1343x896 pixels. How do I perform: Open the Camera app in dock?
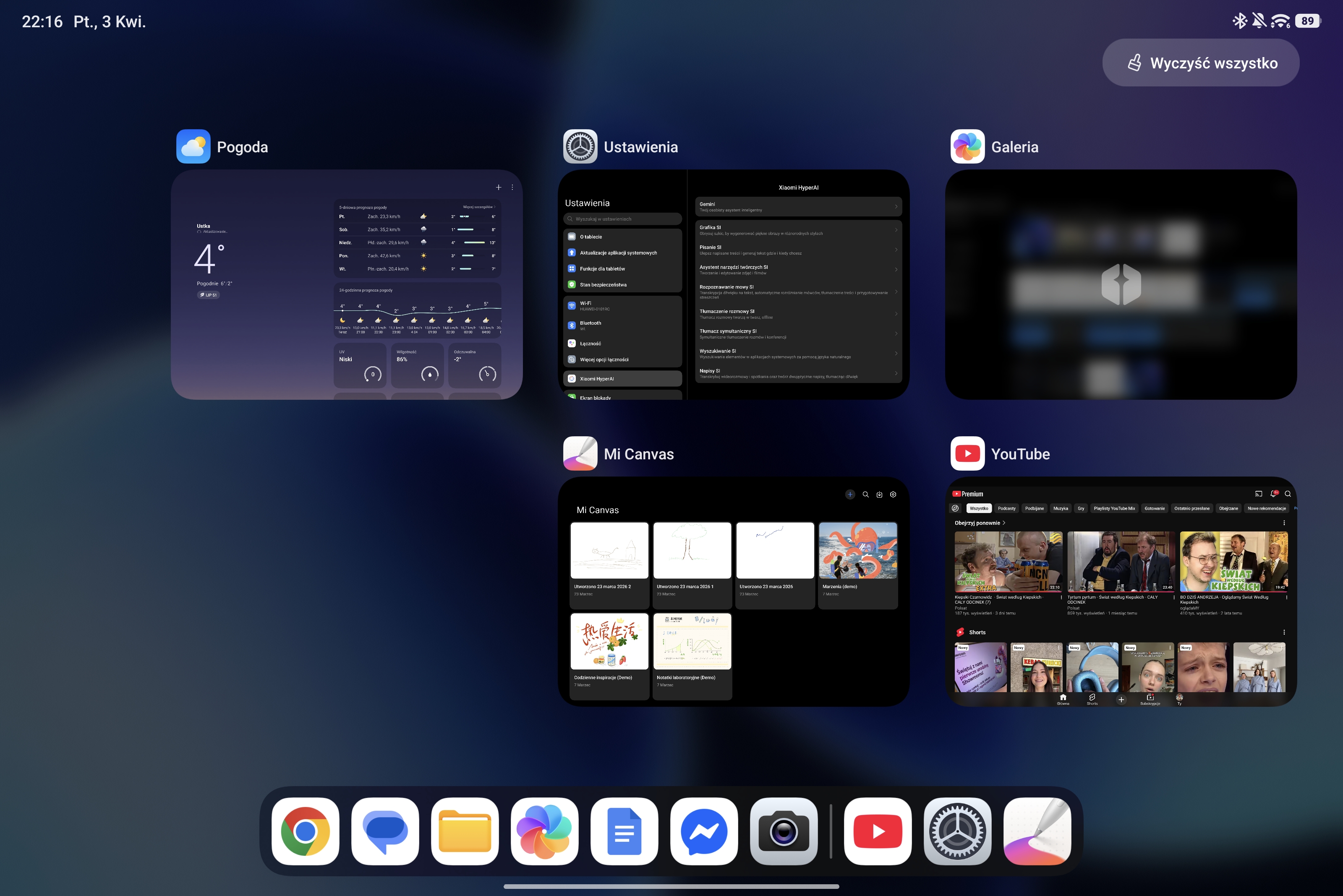point(783,831)
